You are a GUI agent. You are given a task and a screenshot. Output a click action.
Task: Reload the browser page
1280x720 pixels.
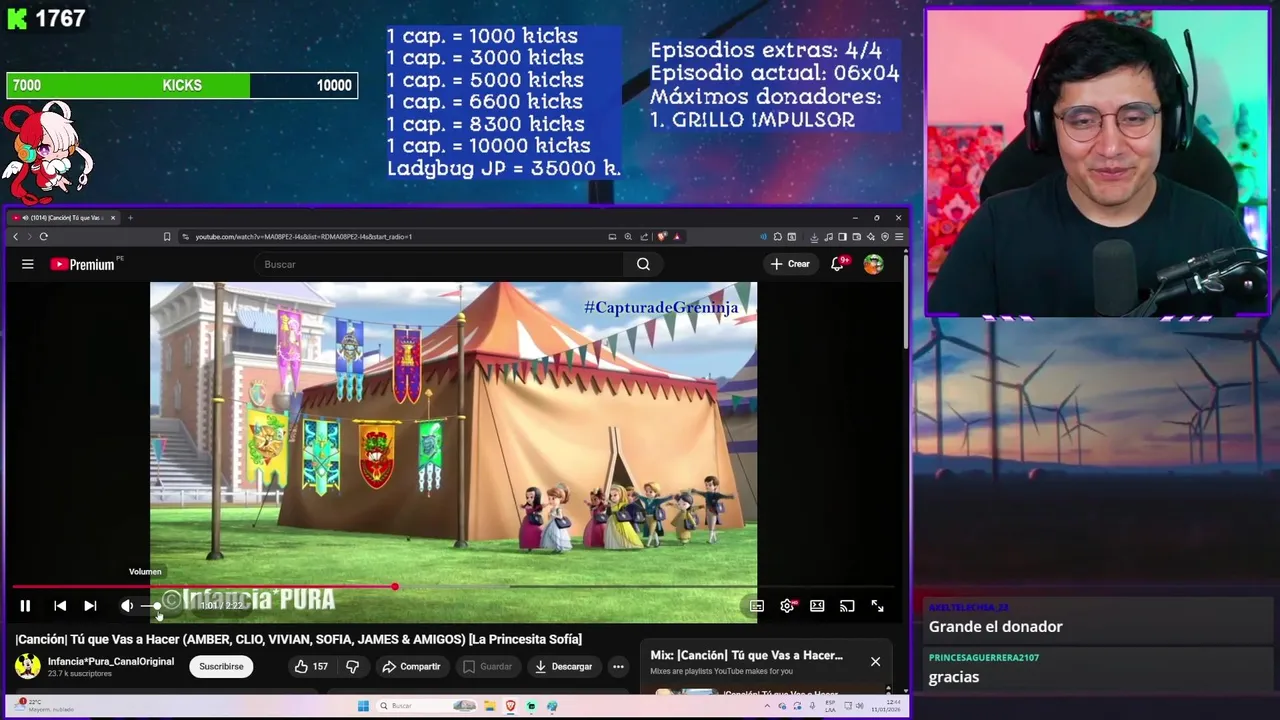point(44,237)
